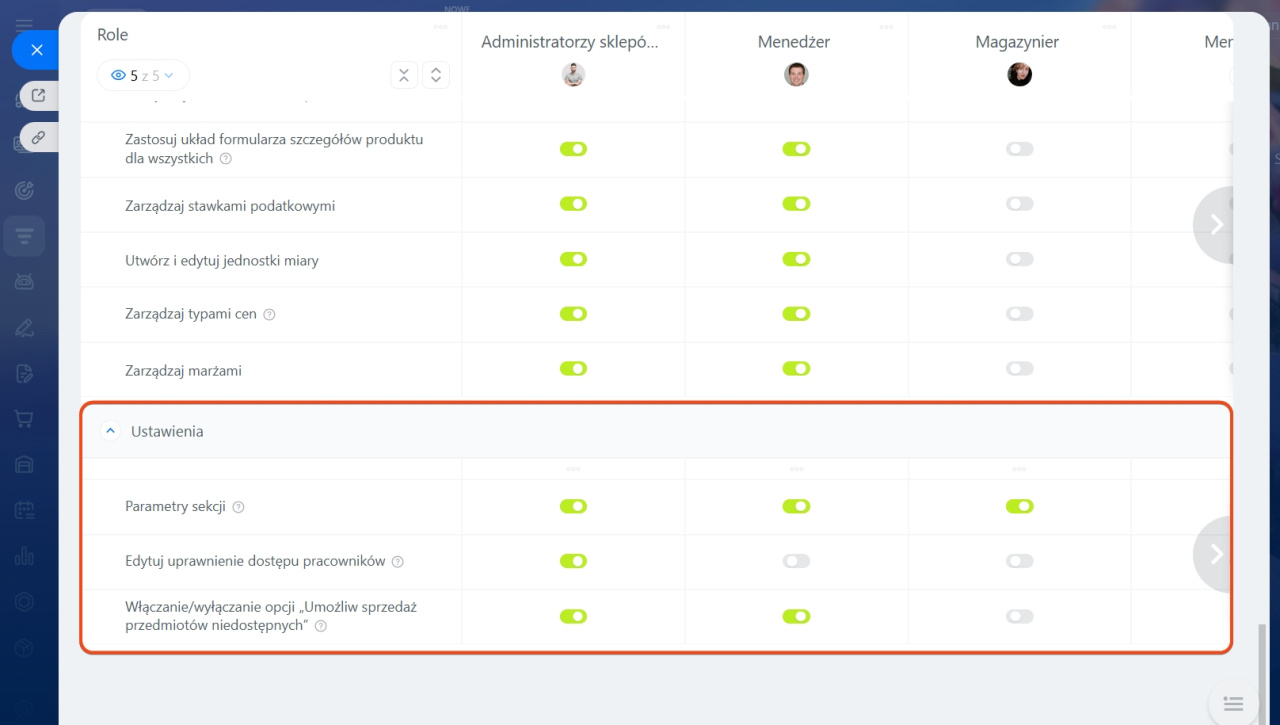Select Edytuj uprawnienie dostępu pracowników label
1280x725 pixels.
pos(255,561)
